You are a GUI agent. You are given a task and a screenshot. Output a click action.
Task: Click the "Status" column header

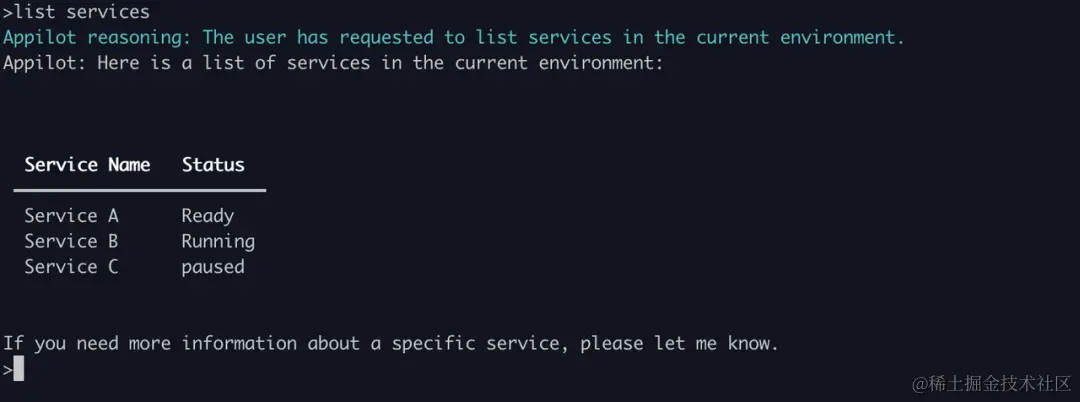pyautogui.click(x=213, y=165)
